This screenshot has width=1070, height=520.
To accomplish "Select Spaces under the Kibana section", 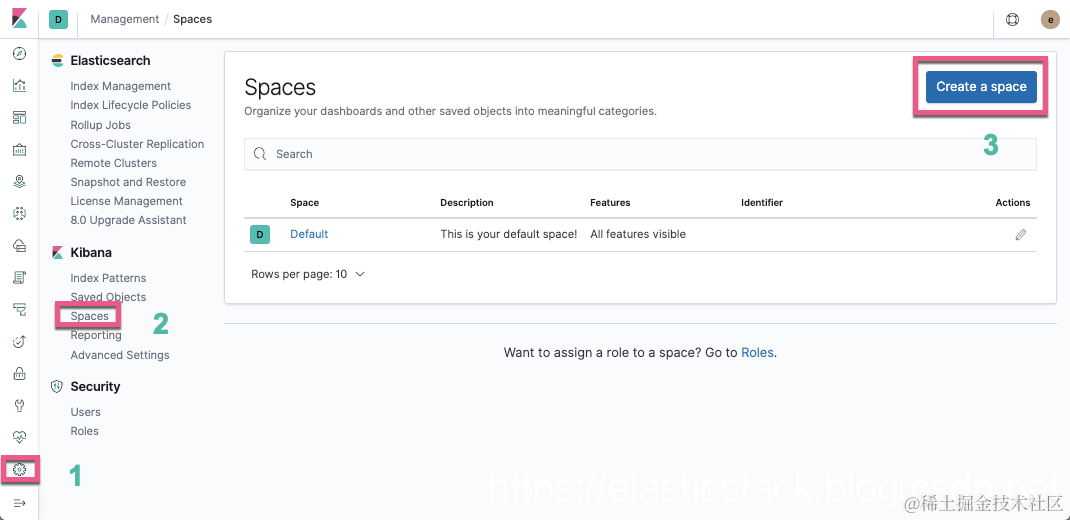I will 90,316.
